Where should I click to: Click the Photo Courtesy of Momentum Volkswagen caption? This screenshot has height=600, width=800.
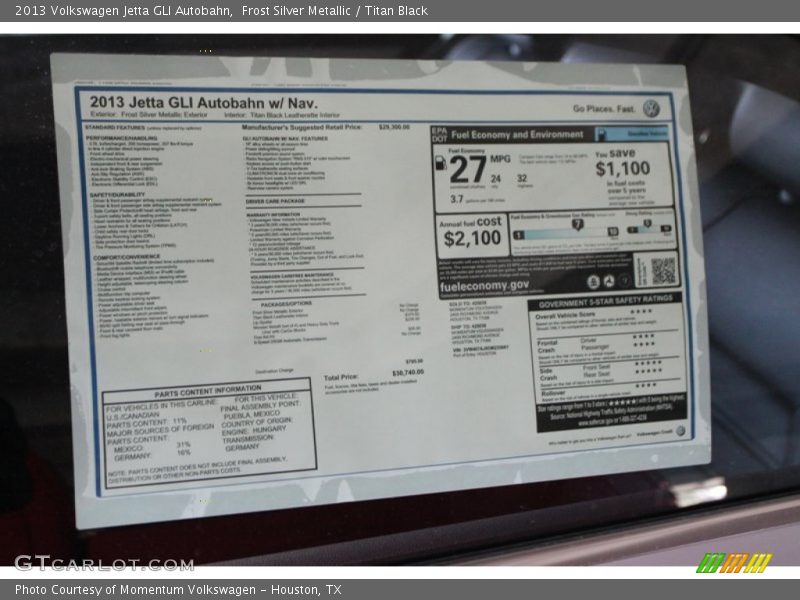(178, 589)
